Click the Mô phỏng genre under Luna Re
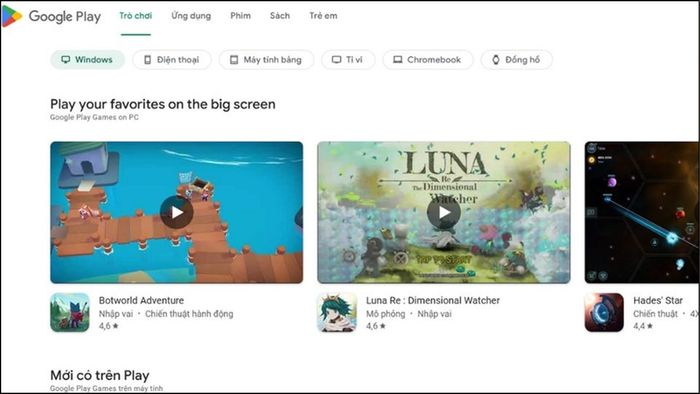 pos(385,314)
